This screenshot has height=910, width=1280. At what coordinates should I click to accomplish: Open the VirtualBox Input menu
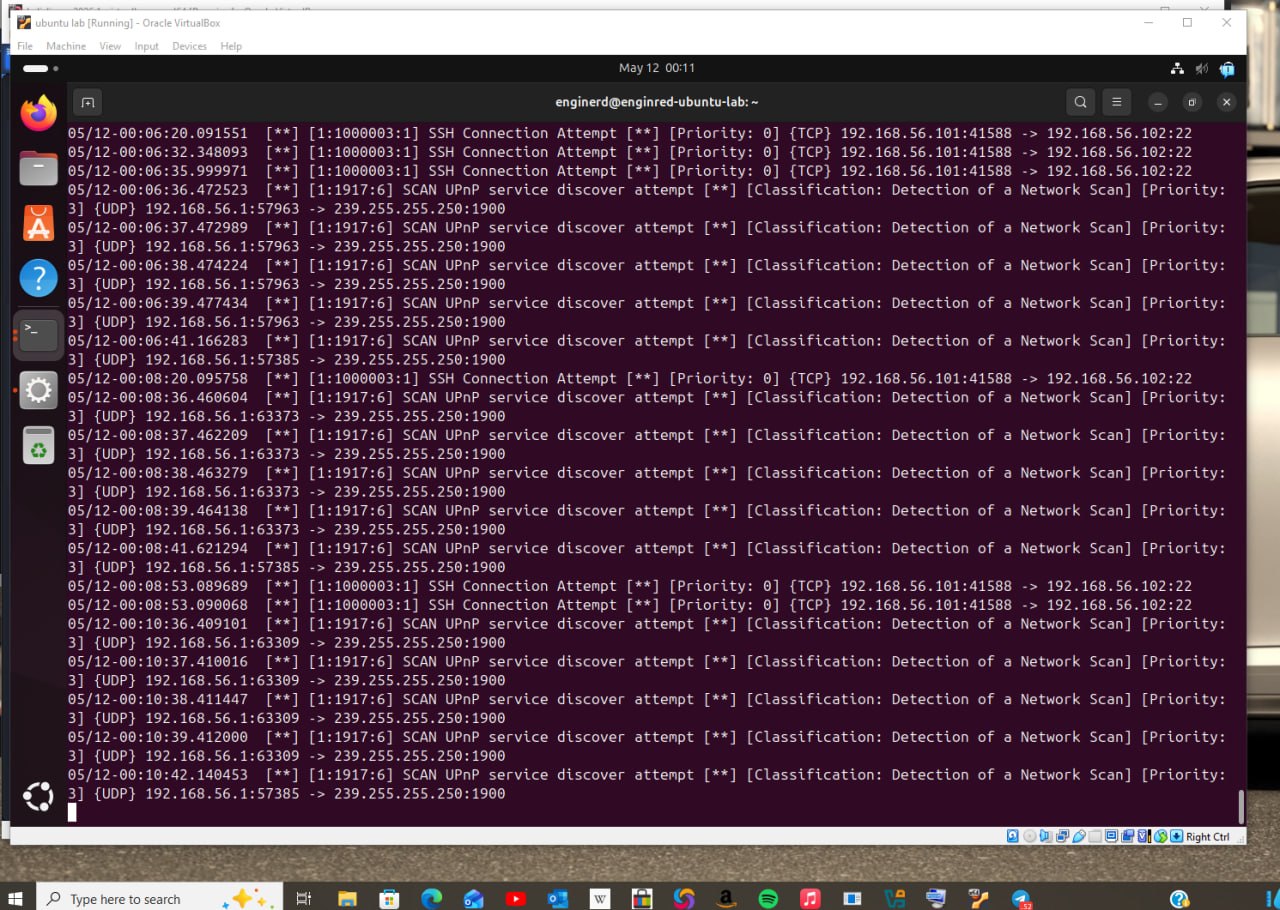[146, 46]
